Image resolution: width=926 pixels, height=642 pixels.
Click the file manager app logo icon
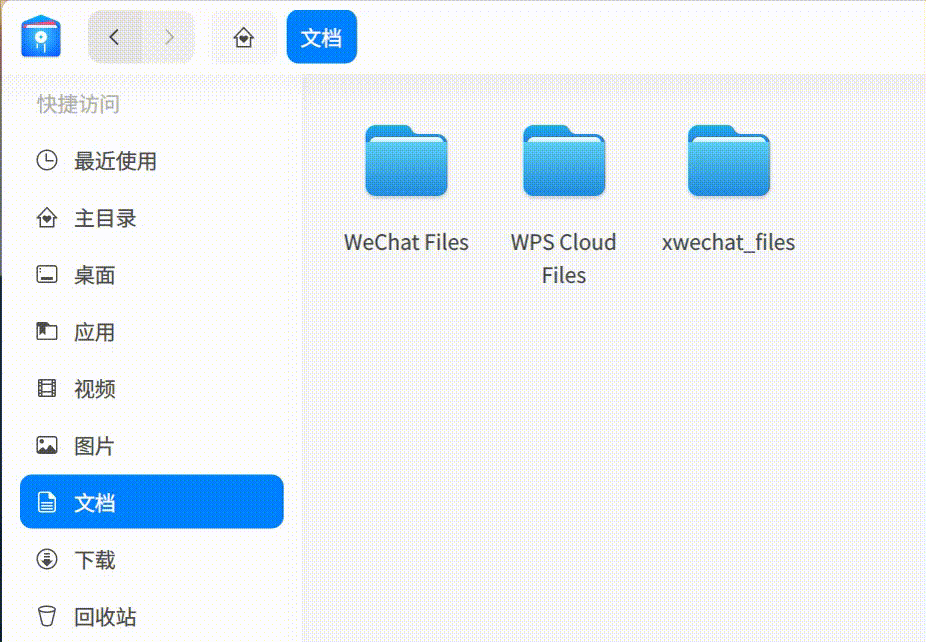(x=41, y=37)
